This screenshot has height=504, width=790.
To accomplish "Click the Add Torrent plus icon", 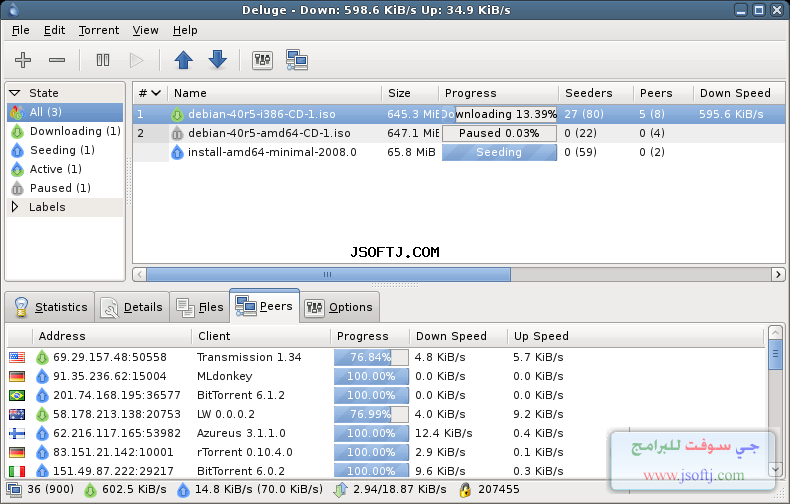I will 23,60.
